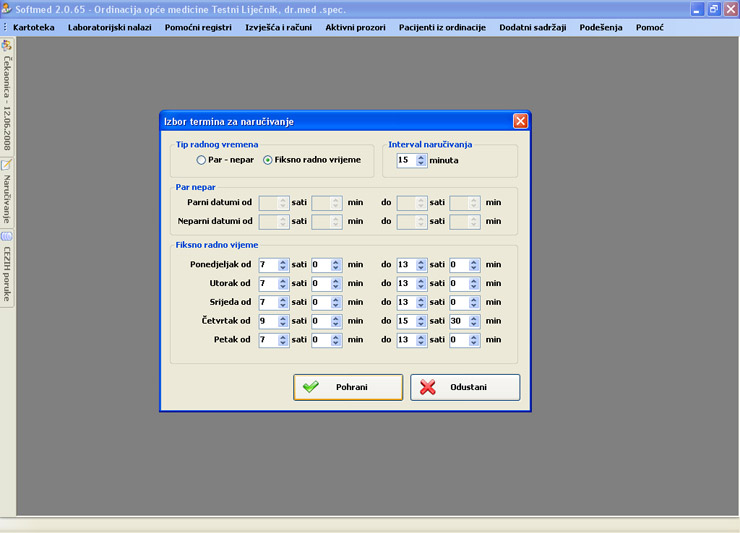Click the Srijeda od start minutes field
Screen dimensions: 740x533
pos(320,303)
